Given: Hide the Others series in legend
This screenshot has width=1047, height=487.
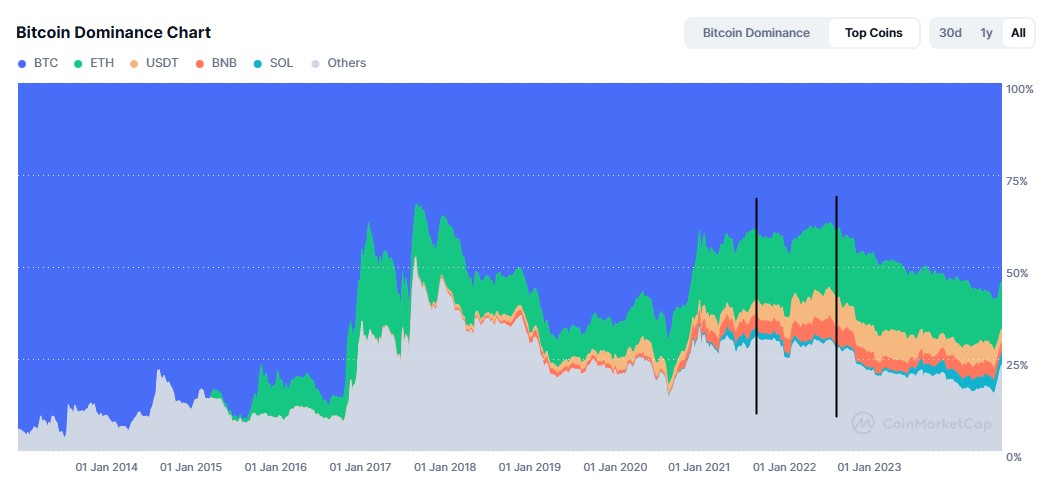Looking at the screenshot, I should (x=338, y=63).
